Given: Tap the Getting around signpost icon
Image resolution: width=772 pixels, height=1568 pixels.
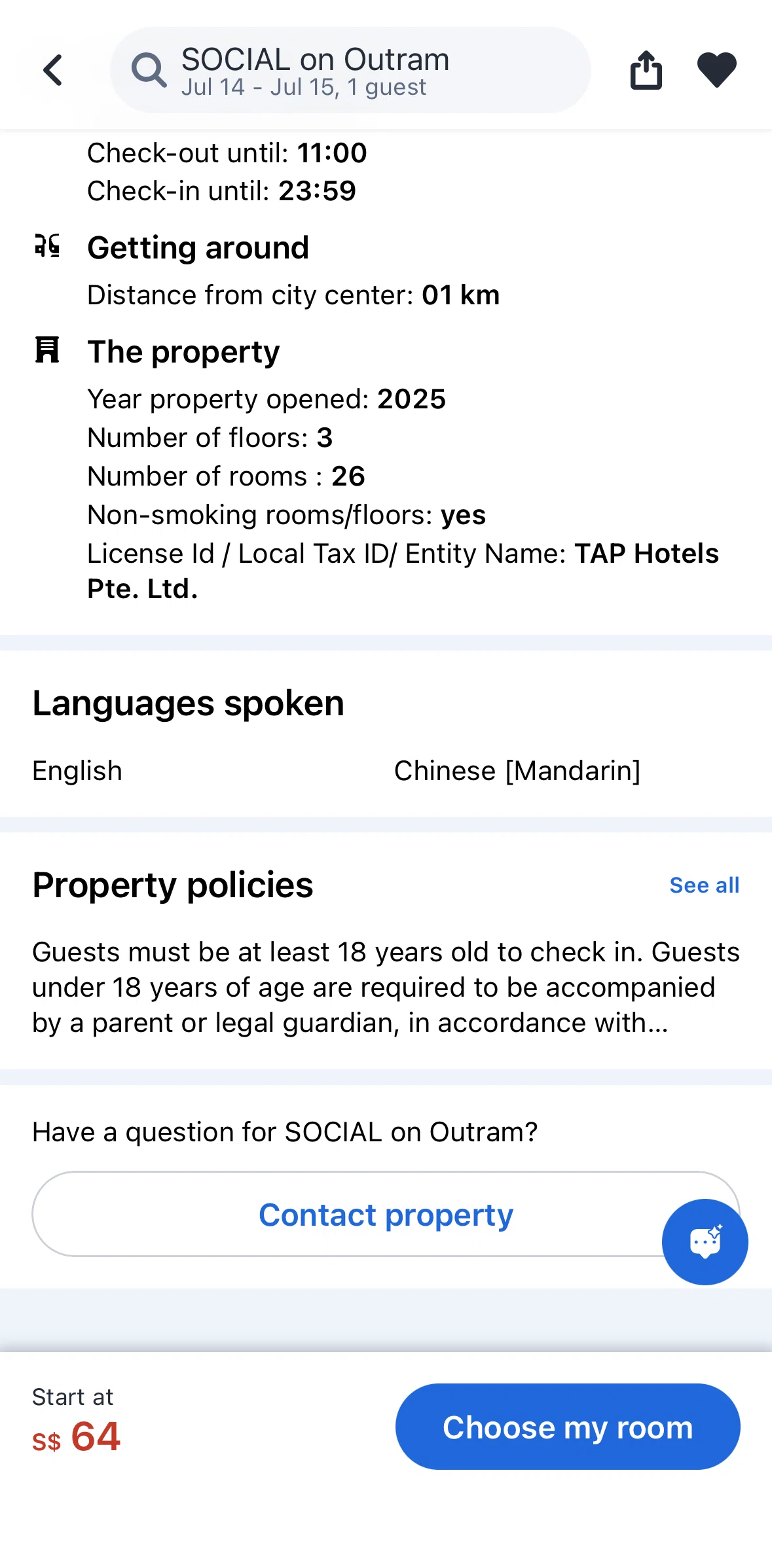Looking at the screenshot, I should tap(47, 246).
